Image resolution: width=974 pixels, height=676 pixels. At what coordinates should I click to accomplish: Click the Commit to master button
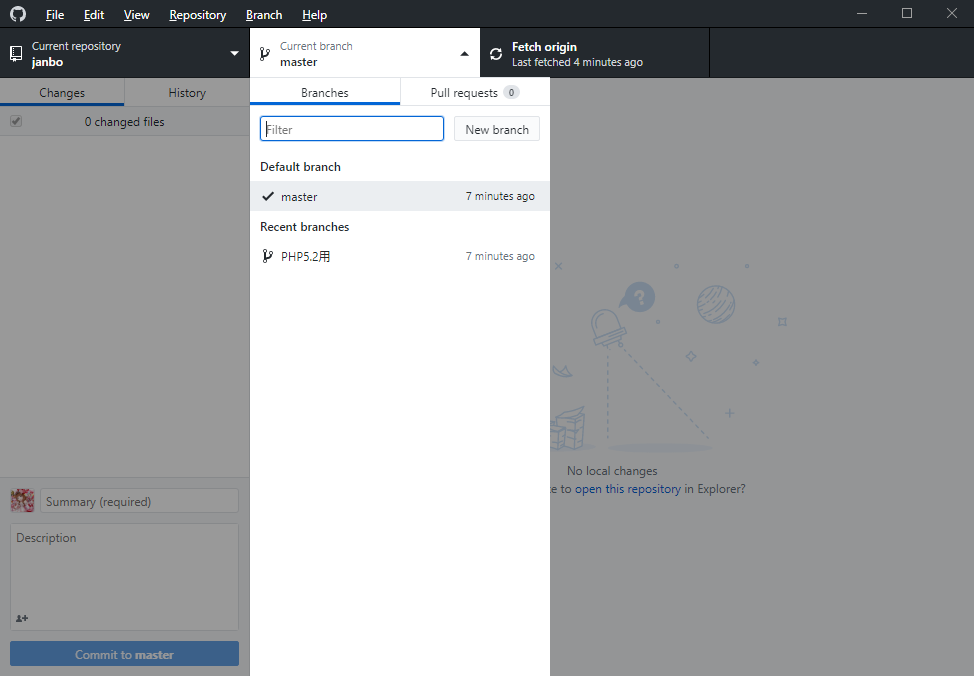pyautogui.click(x=123, y=653)
